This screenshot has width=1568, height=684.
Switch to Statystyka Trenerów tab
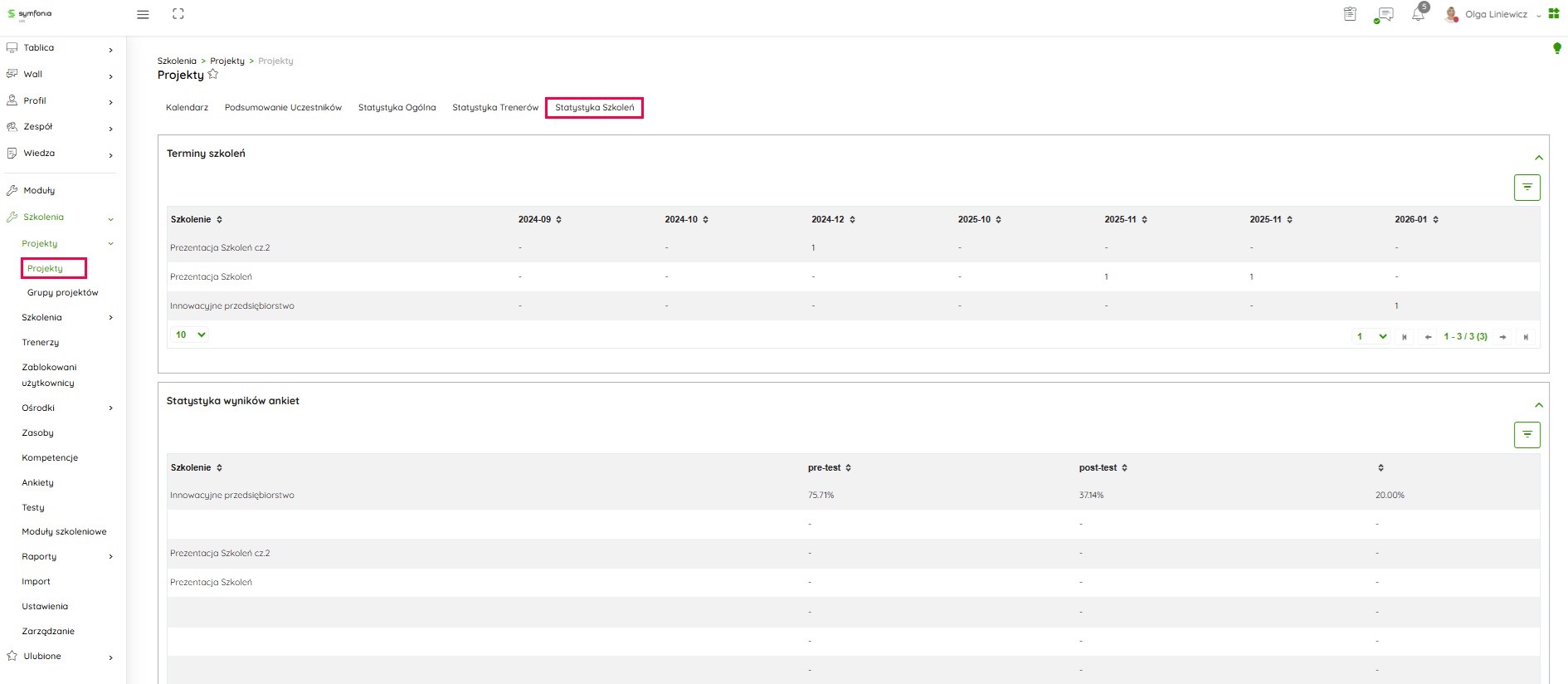[495, 108]
